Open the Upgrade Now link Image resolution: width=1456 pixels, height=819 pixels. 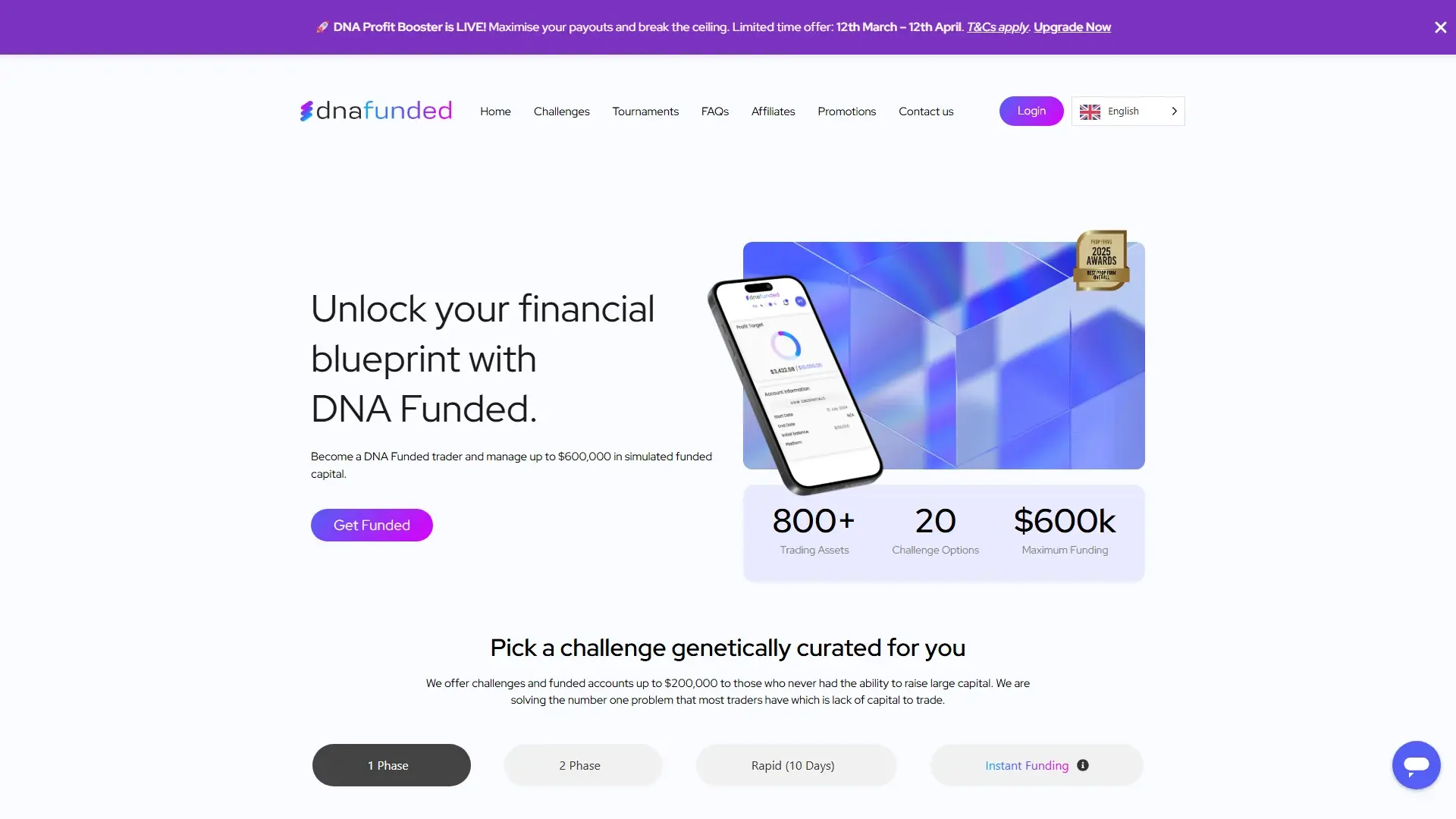[x=1072, y=27]
